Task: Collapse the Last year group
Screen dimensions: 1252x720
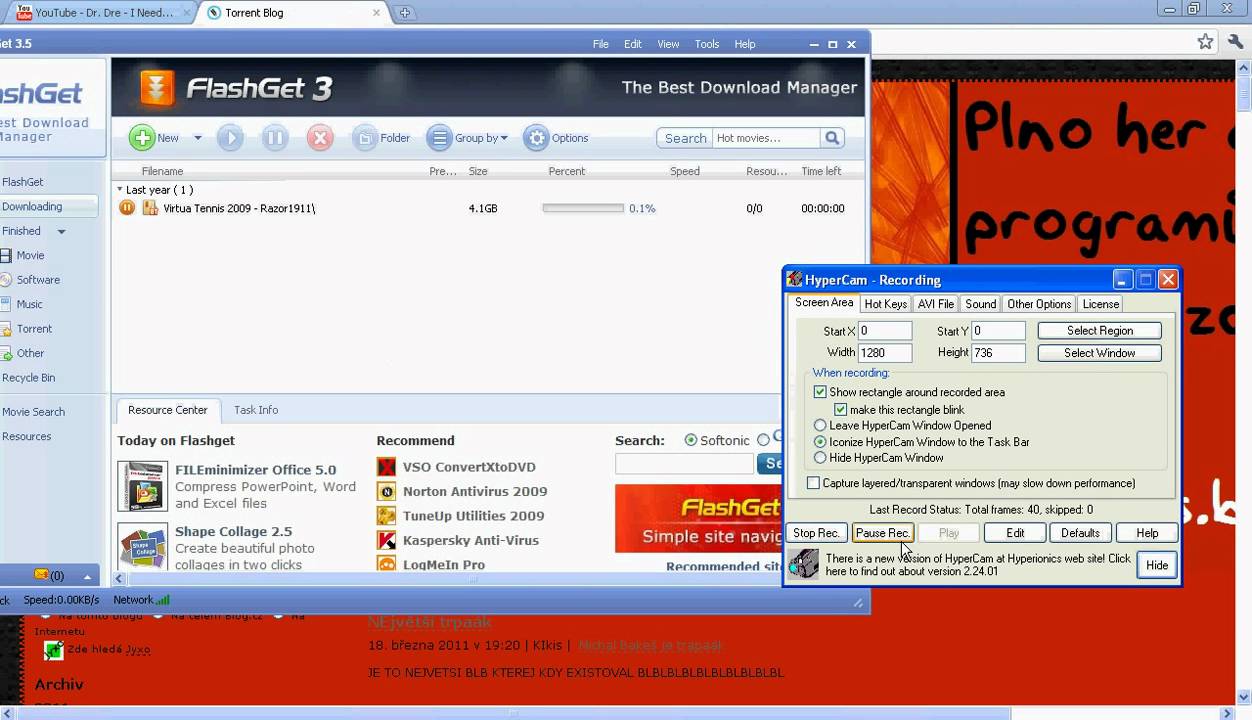Action: click(120, 189)
